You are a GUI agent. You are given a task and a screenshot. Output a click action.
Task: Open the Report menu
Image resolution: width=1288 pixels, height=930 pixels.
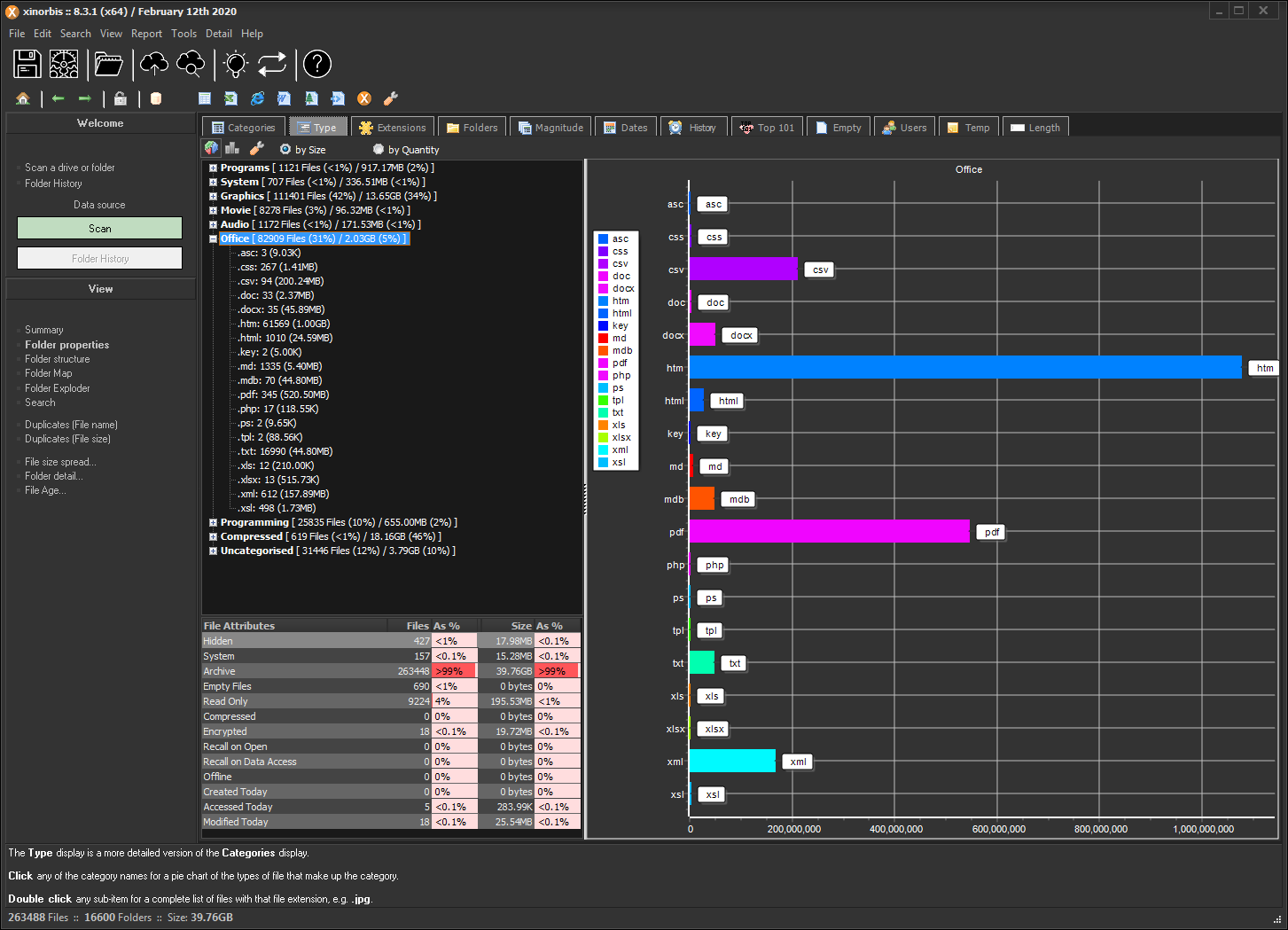tap(146, 34)
